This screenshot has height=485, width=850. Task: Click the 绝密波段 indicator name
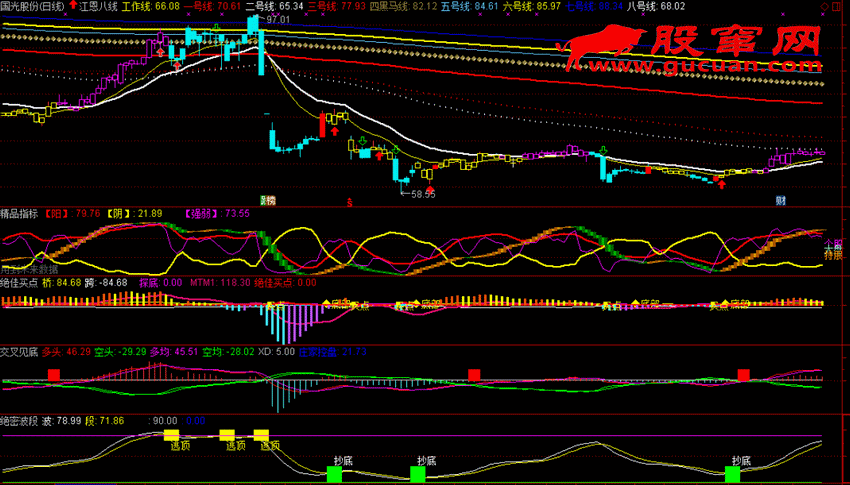click(19, 421)
